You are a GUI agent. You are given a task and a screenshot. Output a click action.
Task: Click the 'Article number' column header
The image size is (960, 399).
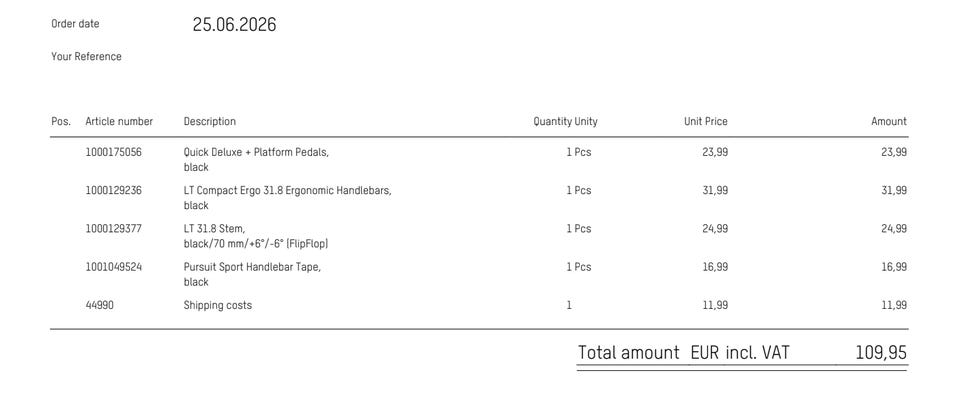click(x=119, y=121)
